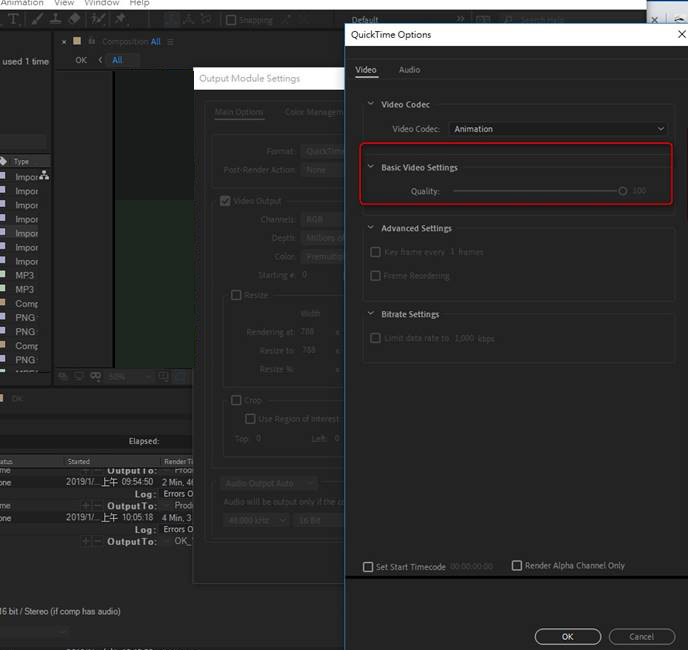Enable Crop checkbox in Output Module Settings
688x650 pixels.
(236, 400)
